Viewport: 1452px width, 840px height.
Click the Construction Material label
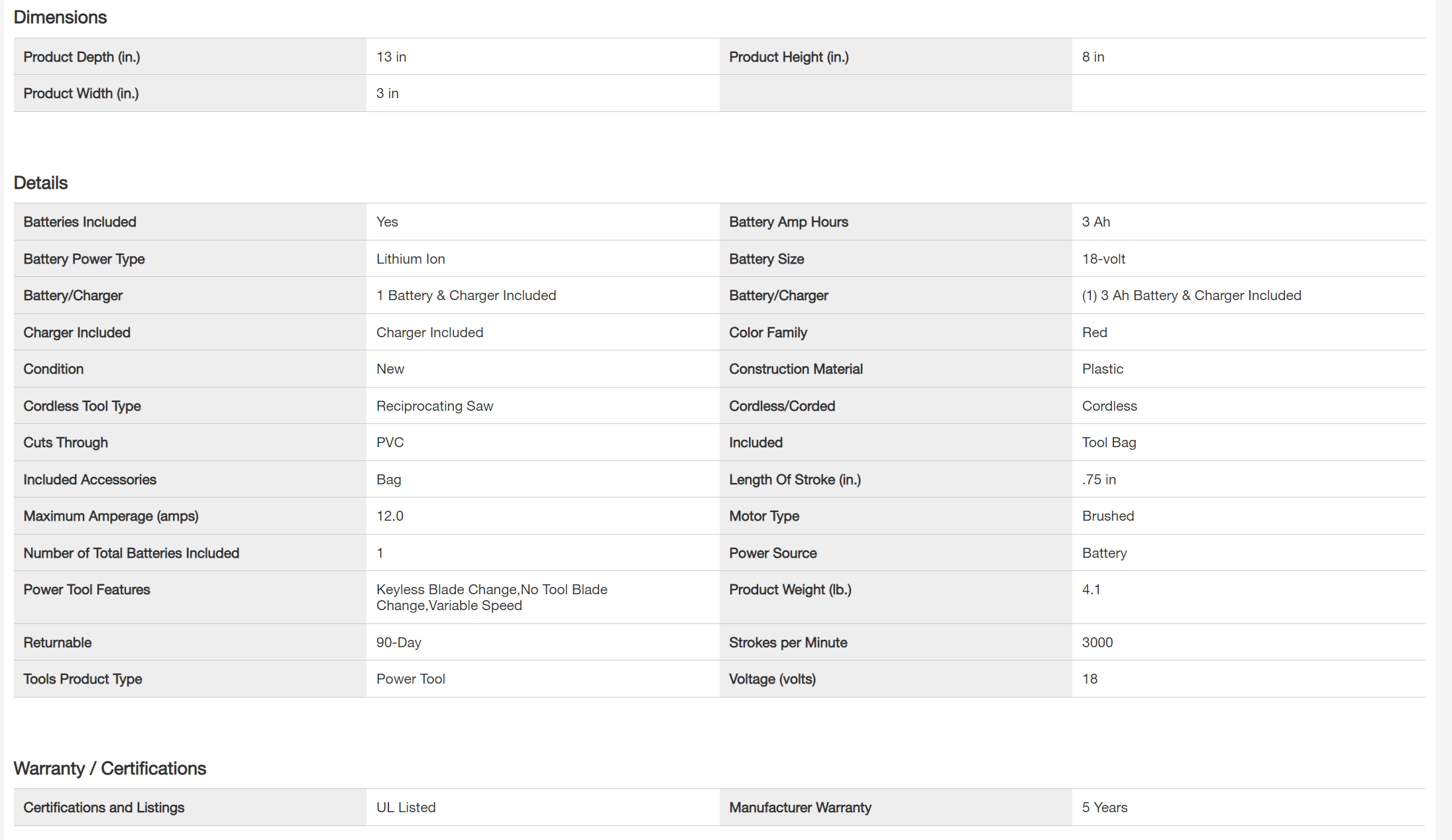[x=795, y=369]
